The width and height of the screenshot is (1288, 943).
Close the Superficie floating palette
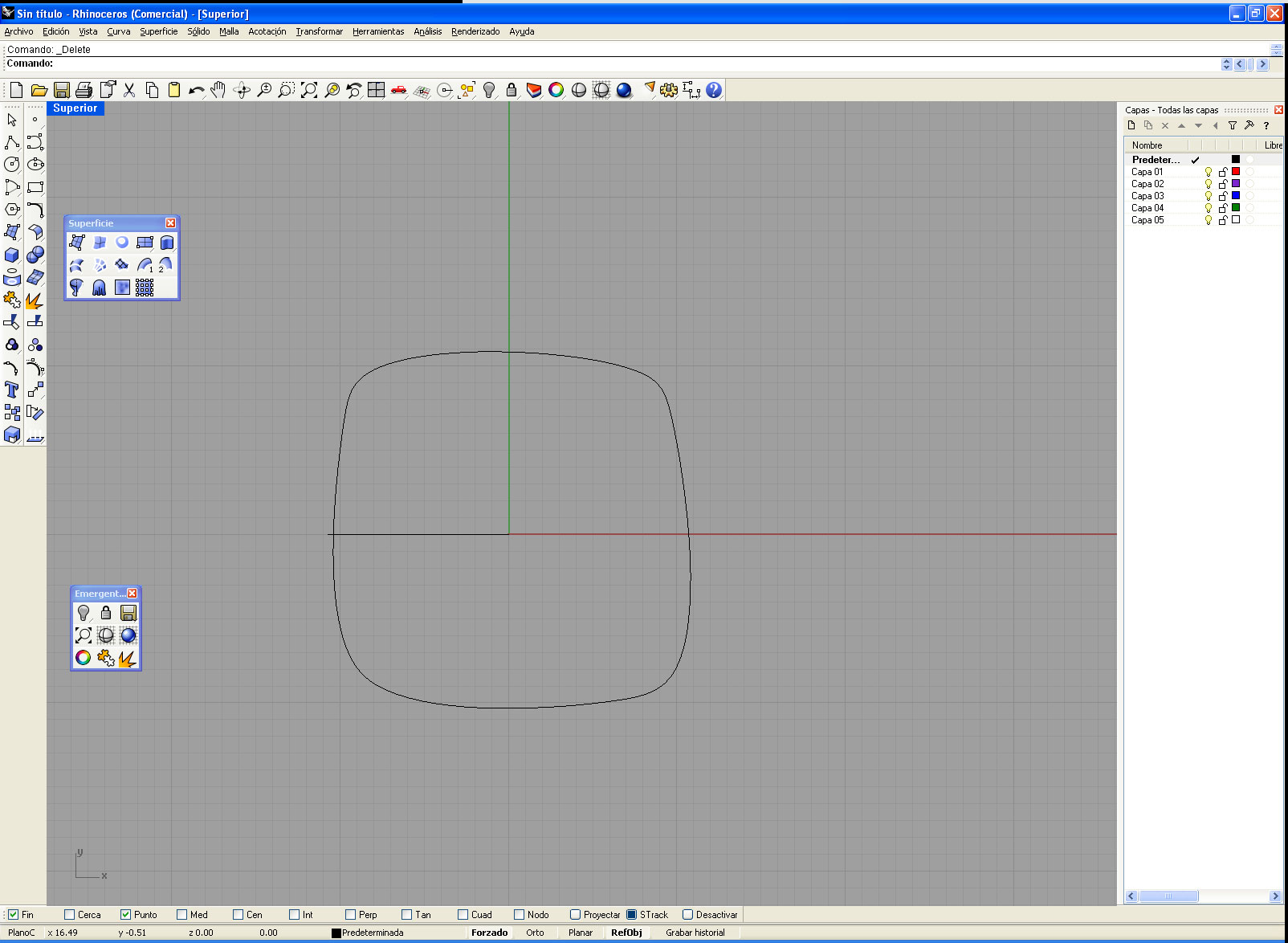pyautogui.click(x=170, y=222)
